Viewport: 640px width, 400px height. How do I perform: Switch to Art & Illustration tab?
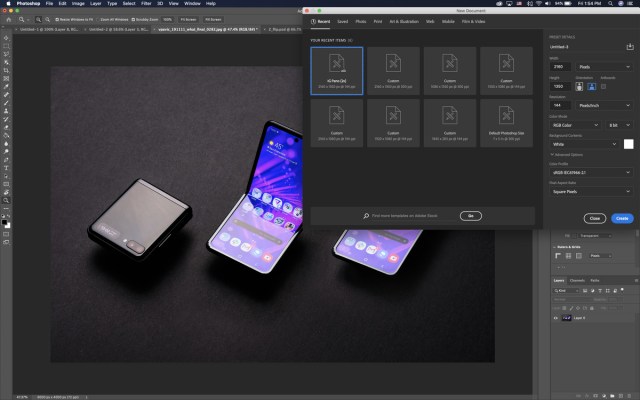404,21
